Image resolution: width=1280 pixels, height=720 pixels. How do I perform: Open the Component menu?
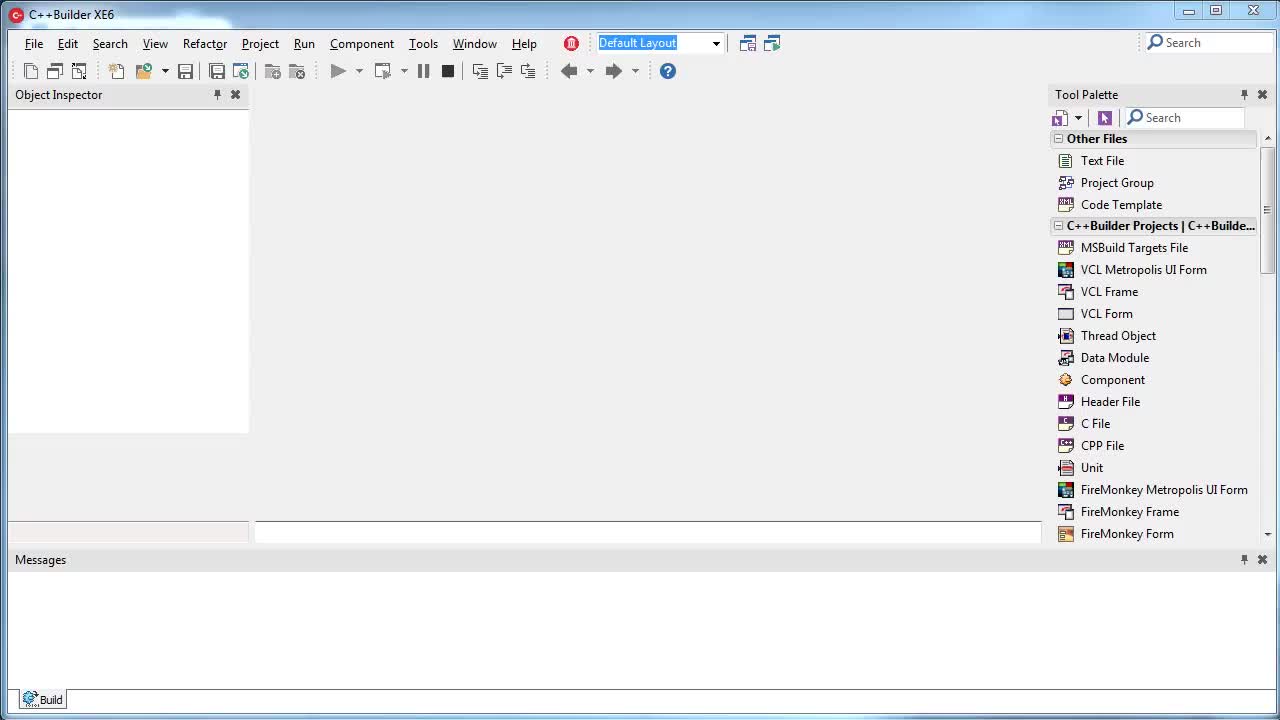[x=362, y=44]
